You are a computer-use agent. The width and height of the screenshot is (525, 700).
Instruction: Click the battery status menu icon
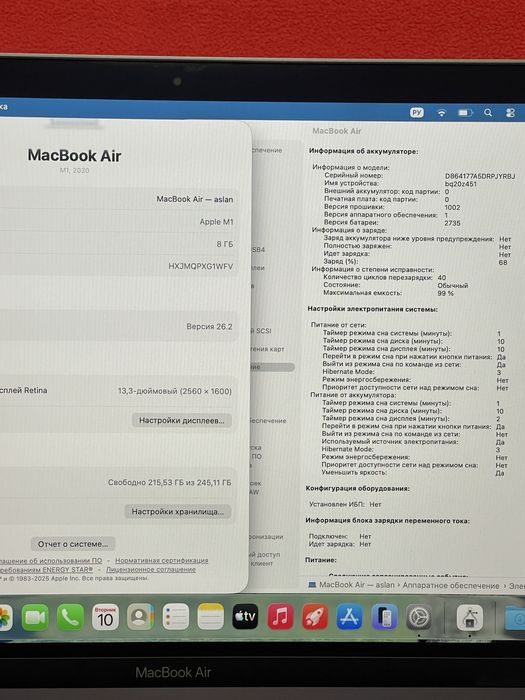(x=464, y=113)
